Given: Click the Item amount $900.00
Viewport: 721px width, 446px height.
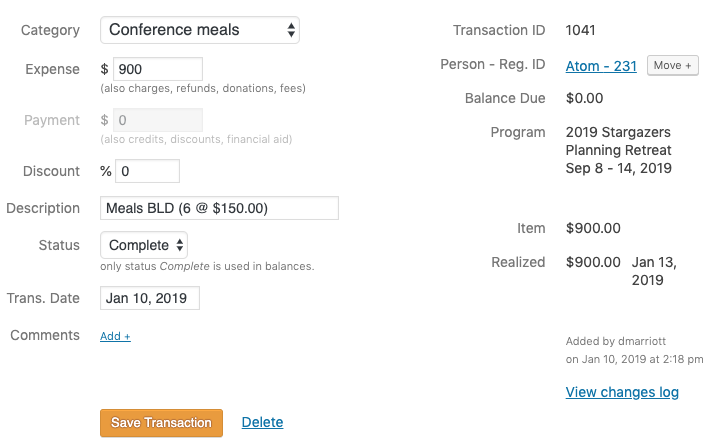Looking at the screenshot, I should click(593, 228).
